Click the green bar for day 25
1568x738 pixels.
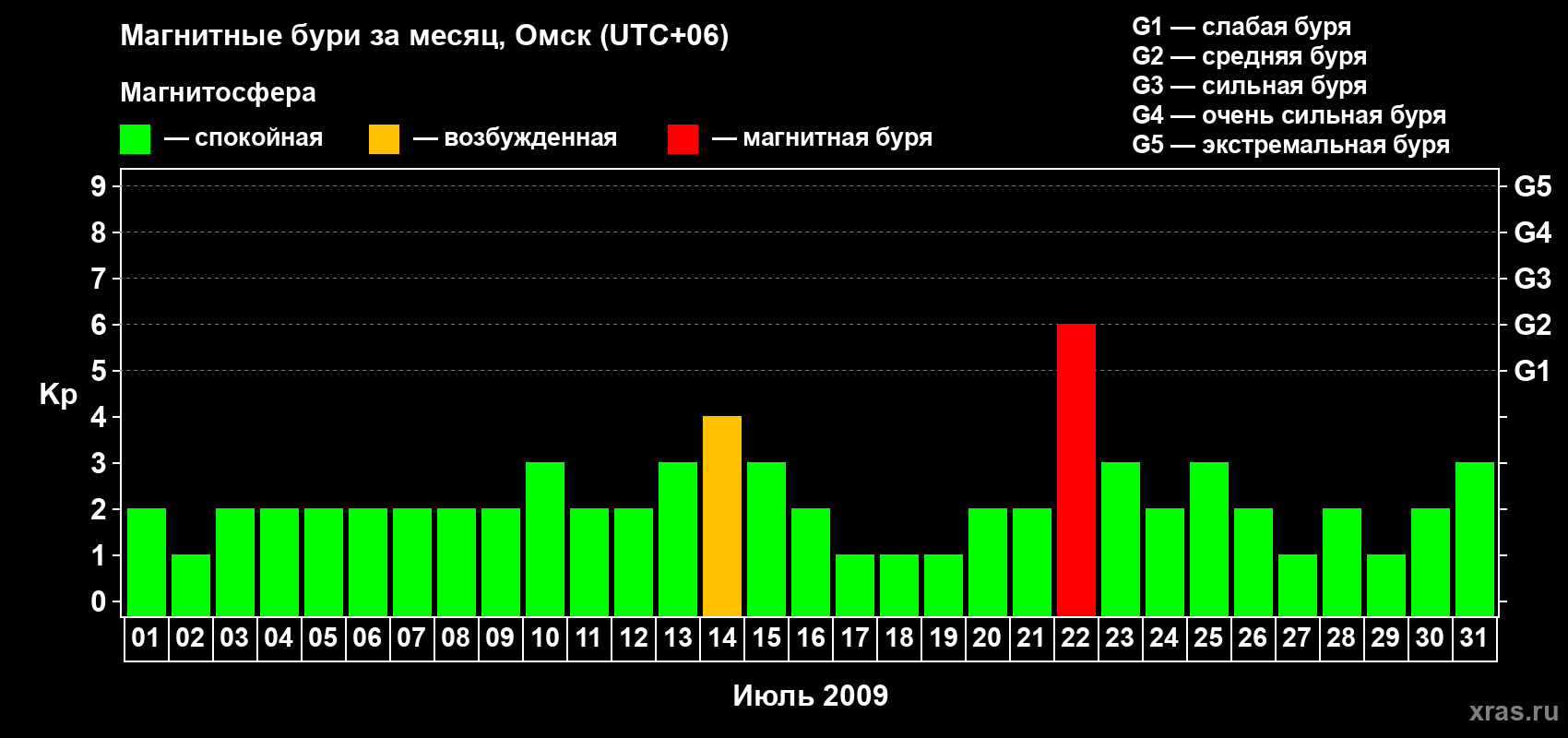1209,540
